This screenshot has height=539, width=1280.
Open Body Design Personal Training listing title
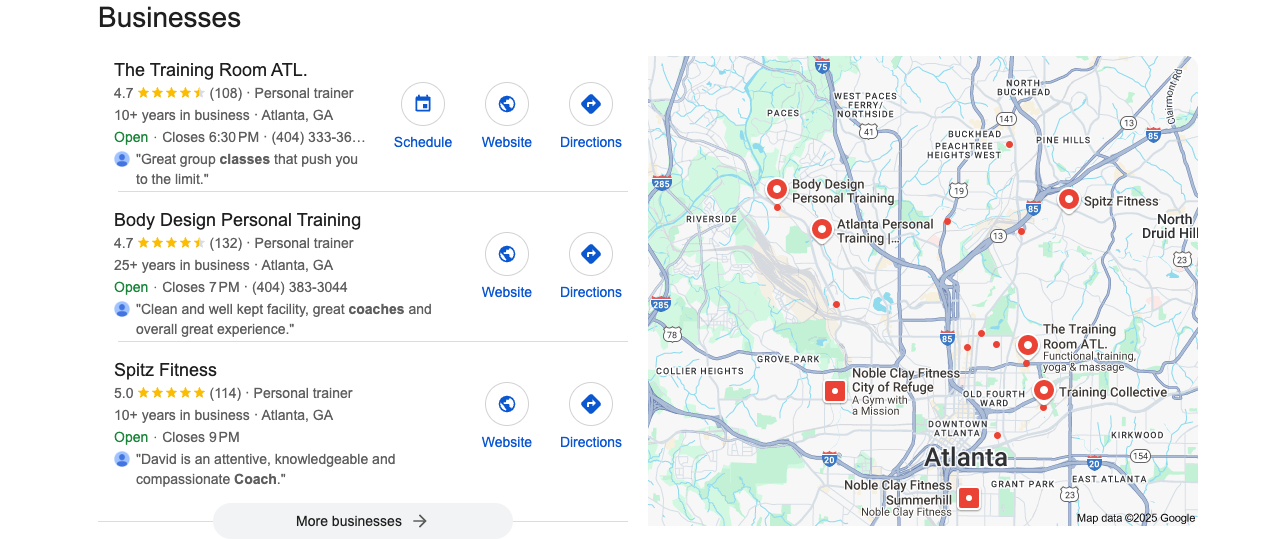237,220
